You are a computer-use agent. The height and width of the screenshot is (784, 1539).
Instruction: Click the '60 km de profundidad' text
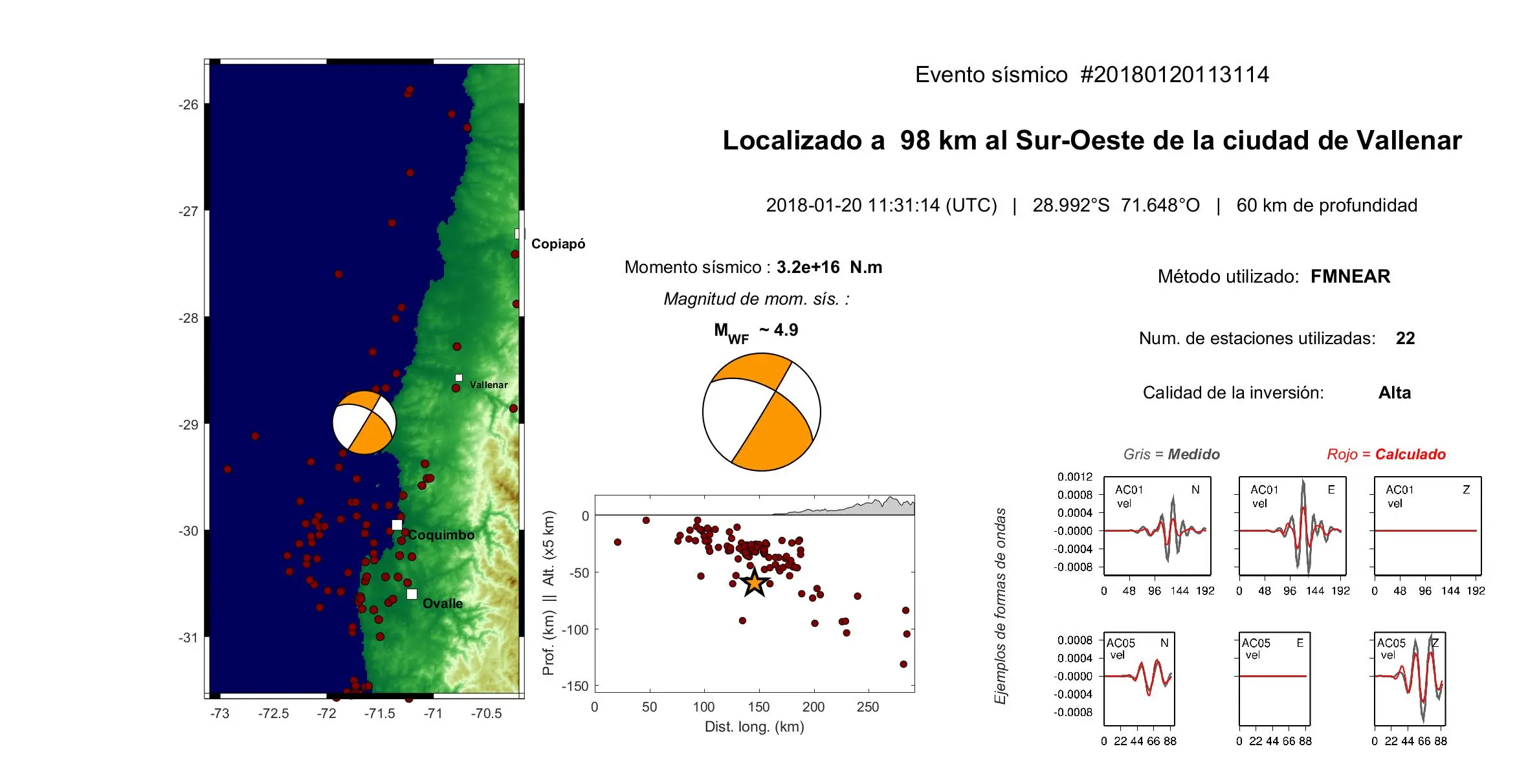pos(1327,205)
